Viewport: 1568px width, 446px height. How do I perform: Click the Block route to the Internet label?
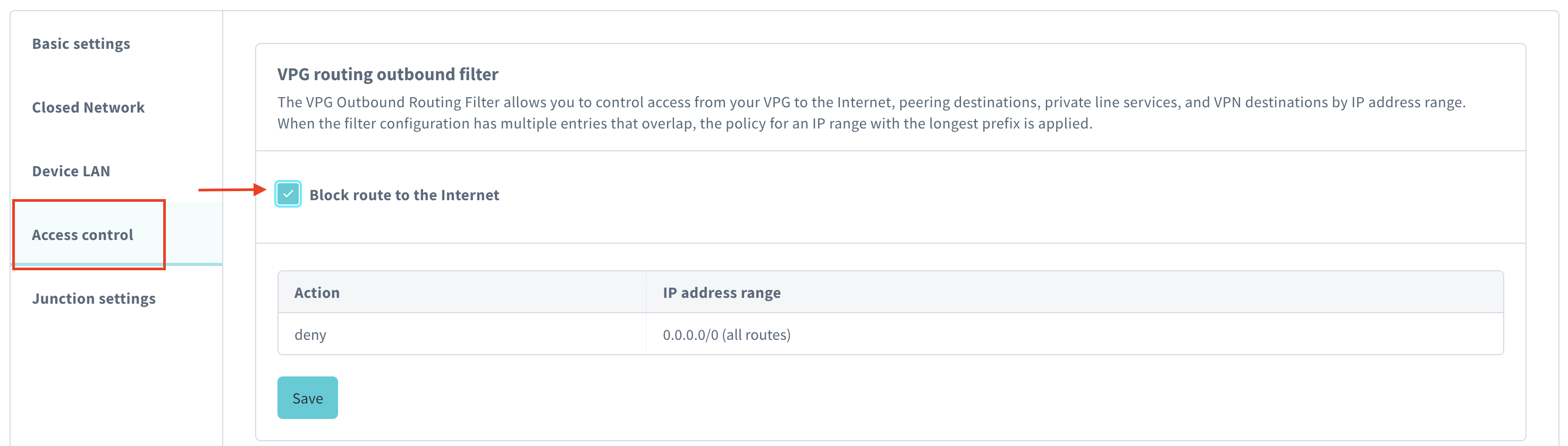pos(404,195)
